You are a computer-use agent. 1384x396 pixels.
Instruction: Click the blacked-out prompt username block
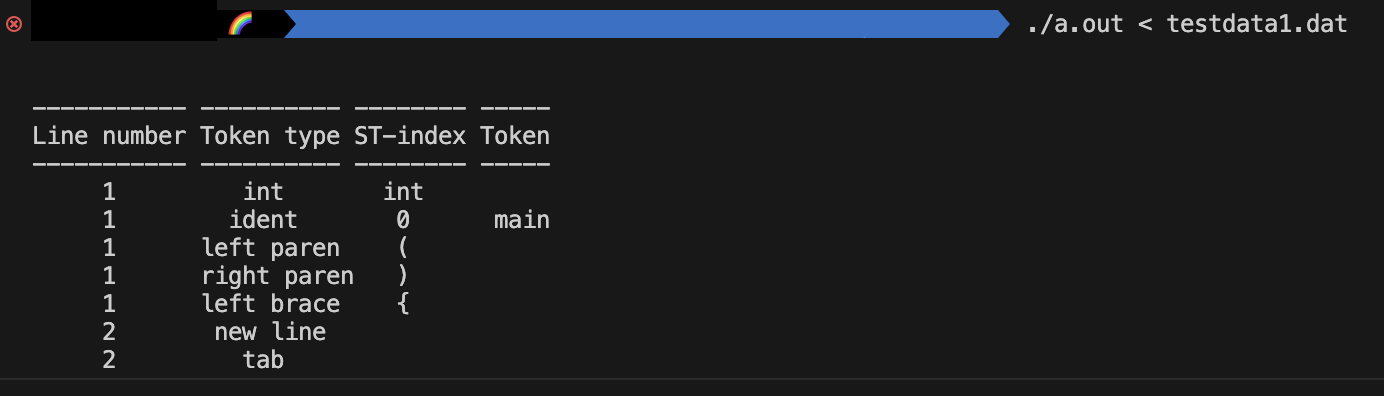coord(124,24)
